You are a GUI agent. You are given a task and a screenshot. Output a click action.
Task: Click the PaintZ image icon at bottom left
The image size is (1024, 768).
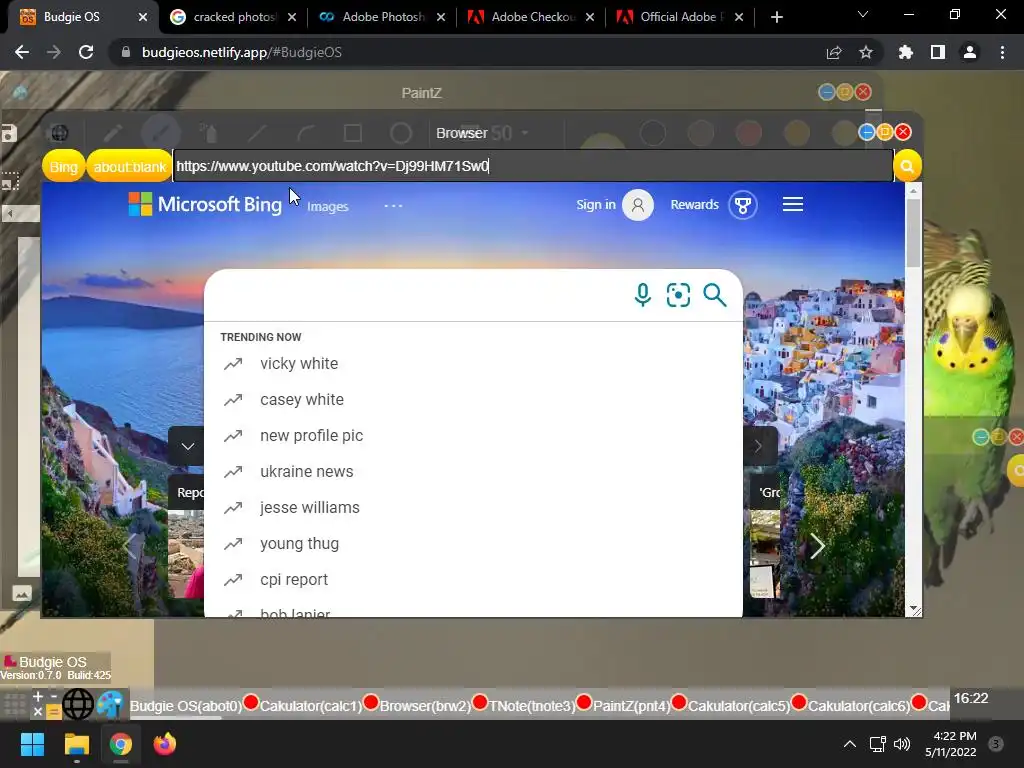(22, 593)
